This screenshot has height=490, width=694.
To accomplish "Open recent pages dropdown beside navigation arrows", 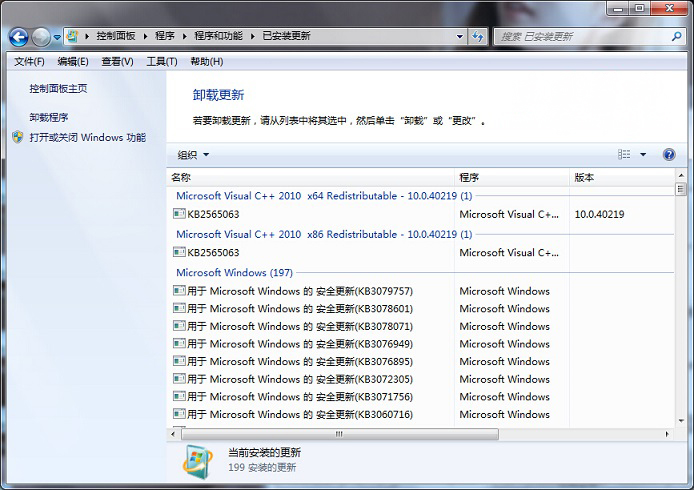I will [x=57, y=38].
